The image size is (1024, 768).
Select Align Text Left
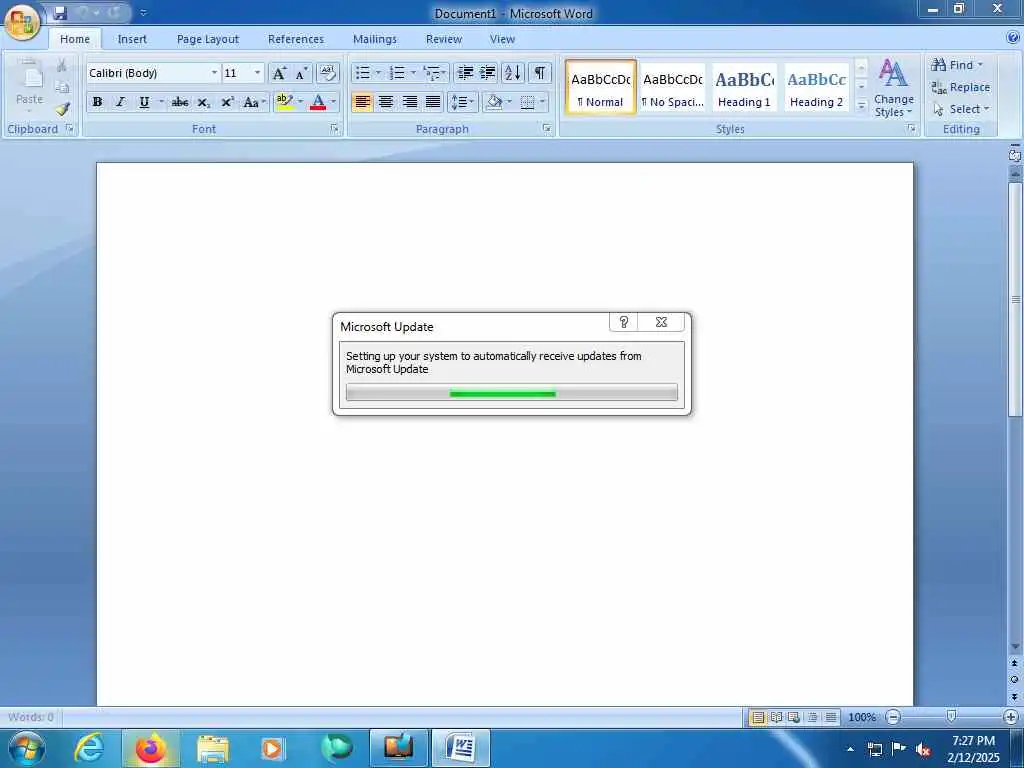362,102
